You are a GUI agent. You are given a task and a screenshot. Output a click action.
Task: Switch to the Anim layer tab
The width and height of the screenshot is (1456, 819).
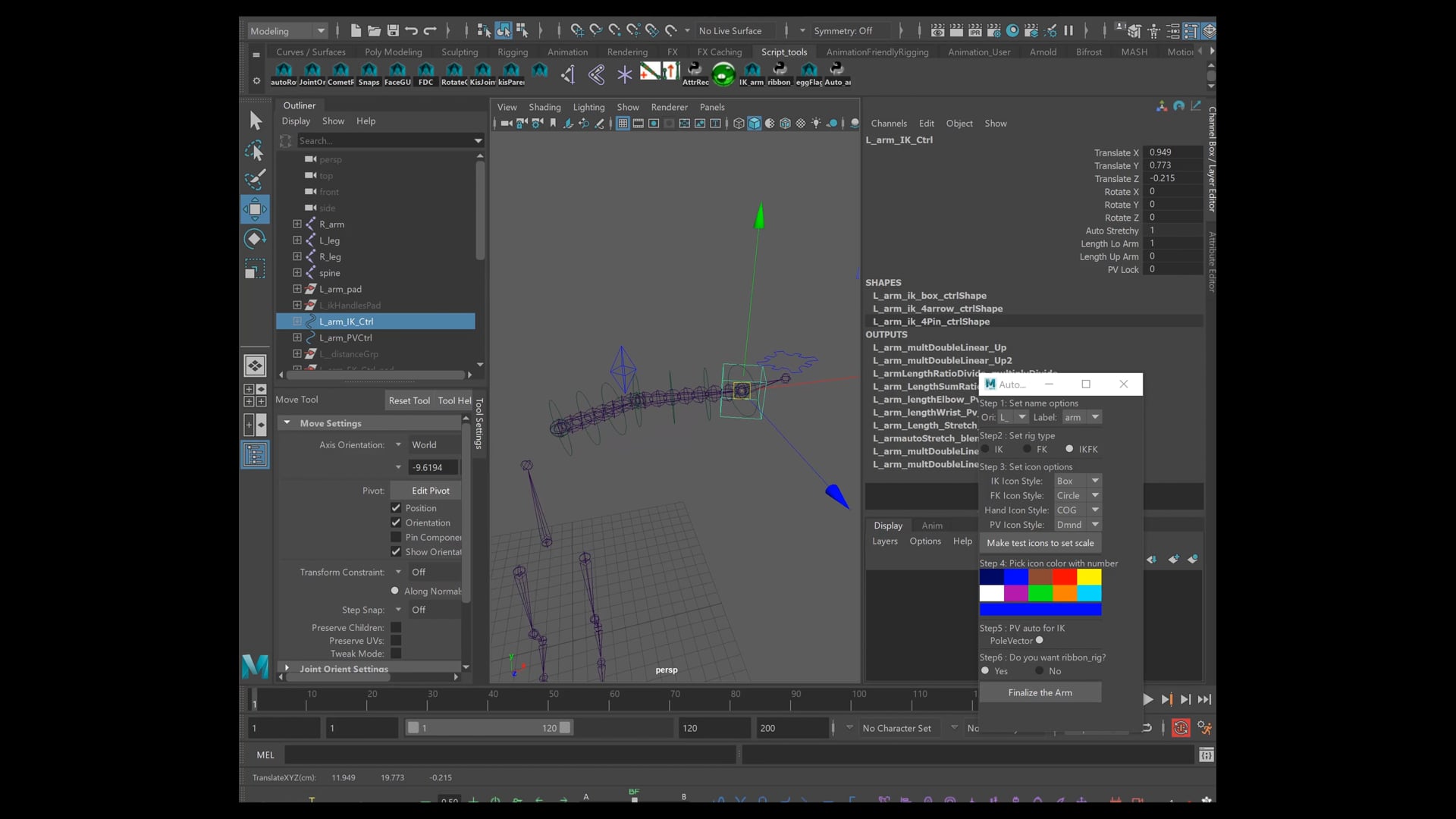coord(932,526)
